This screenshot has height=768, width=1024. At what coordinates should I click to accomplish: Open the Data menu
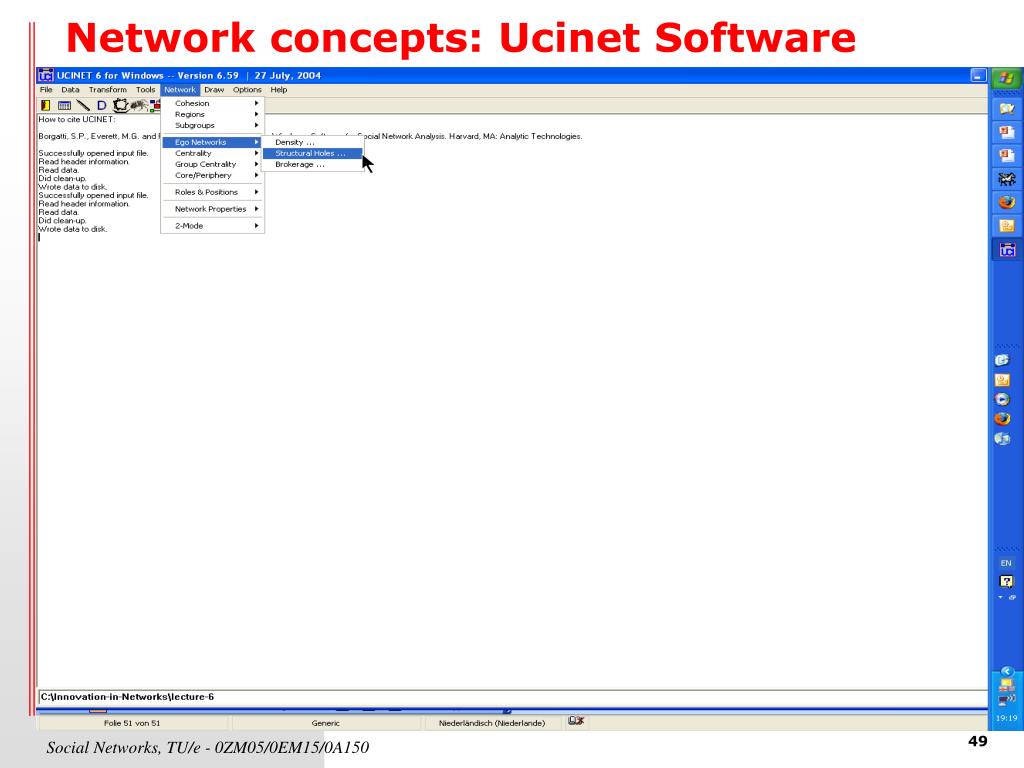(71, 90)
